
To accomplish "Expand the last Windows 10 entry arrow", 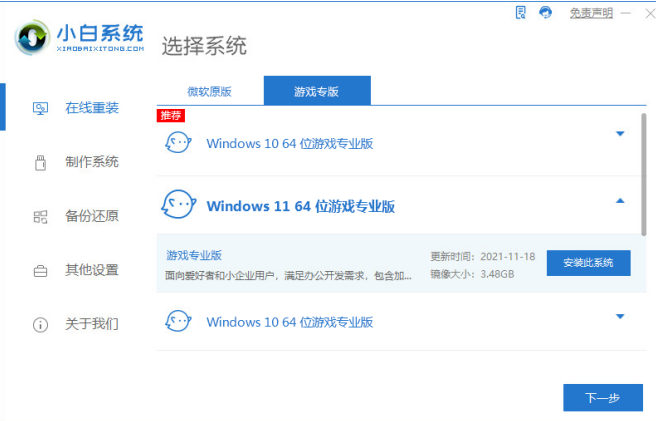I will pos(620,316).
